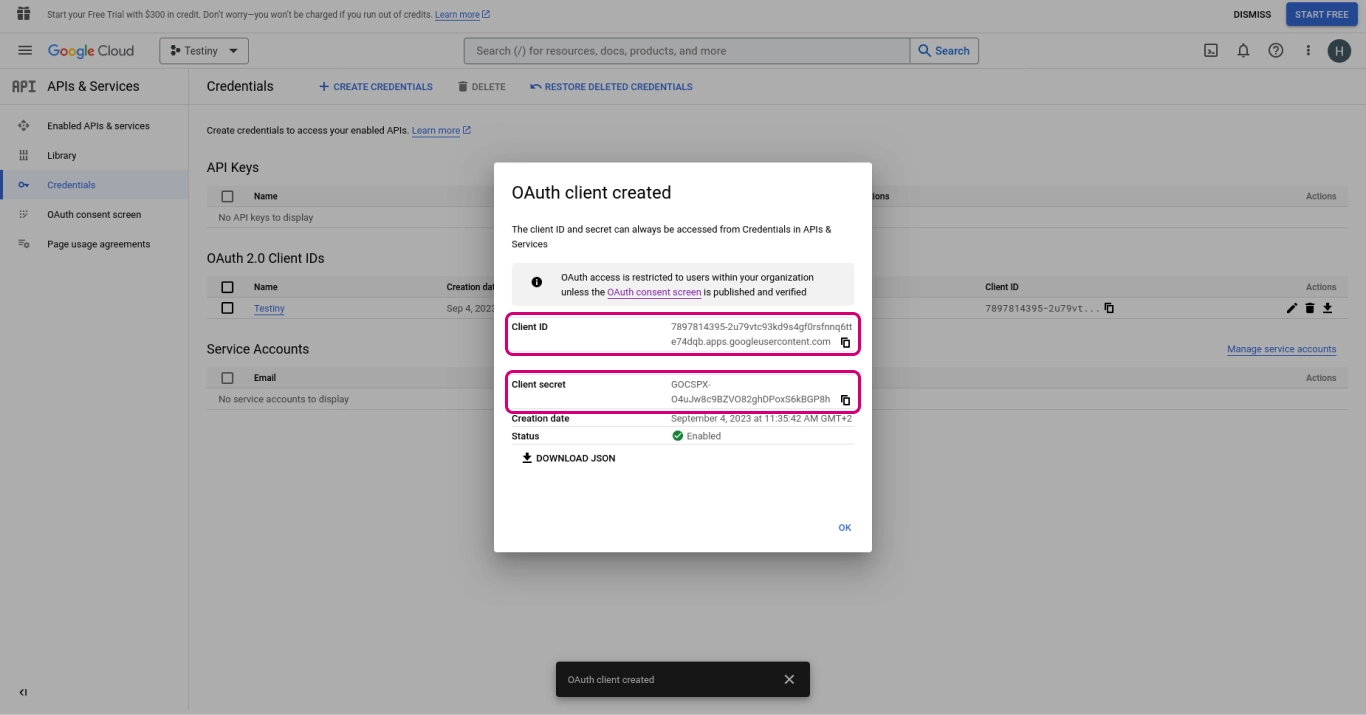Click the DOWNLOAD JSON button
Image resolution: width=1366 pixels, height=715 pixels.
568,459
